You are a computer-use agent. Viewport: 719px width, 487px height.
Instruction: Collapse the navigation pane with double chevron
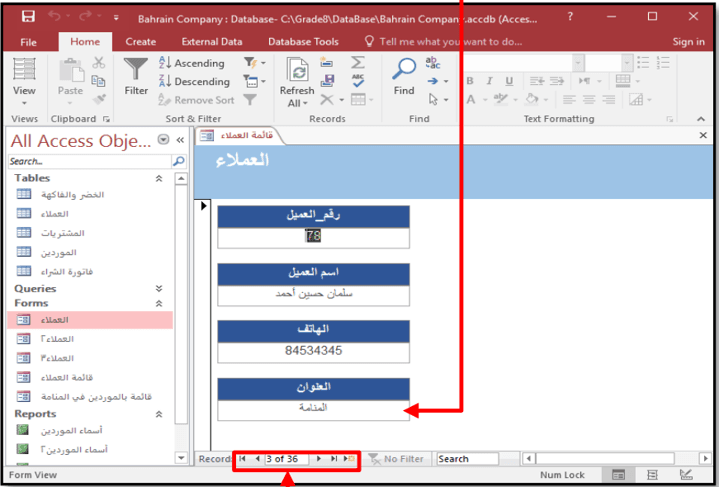click(180, 140)
